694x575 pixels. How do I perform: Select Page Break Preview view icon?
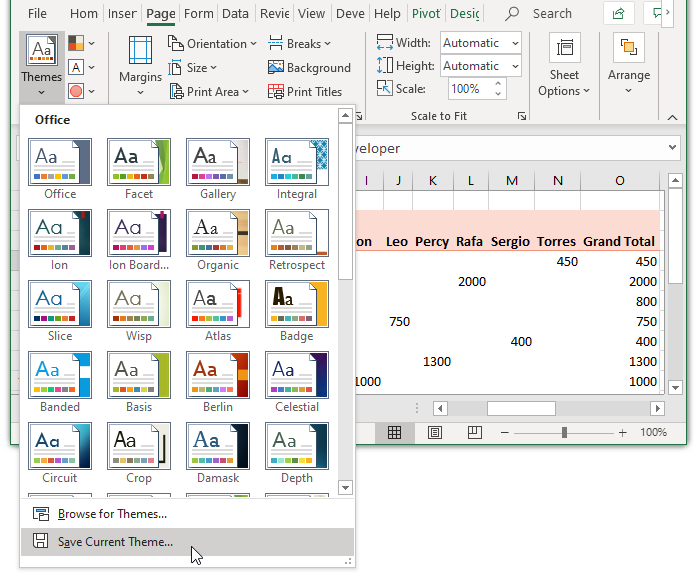pyautogui.click(x=473, y=433)
